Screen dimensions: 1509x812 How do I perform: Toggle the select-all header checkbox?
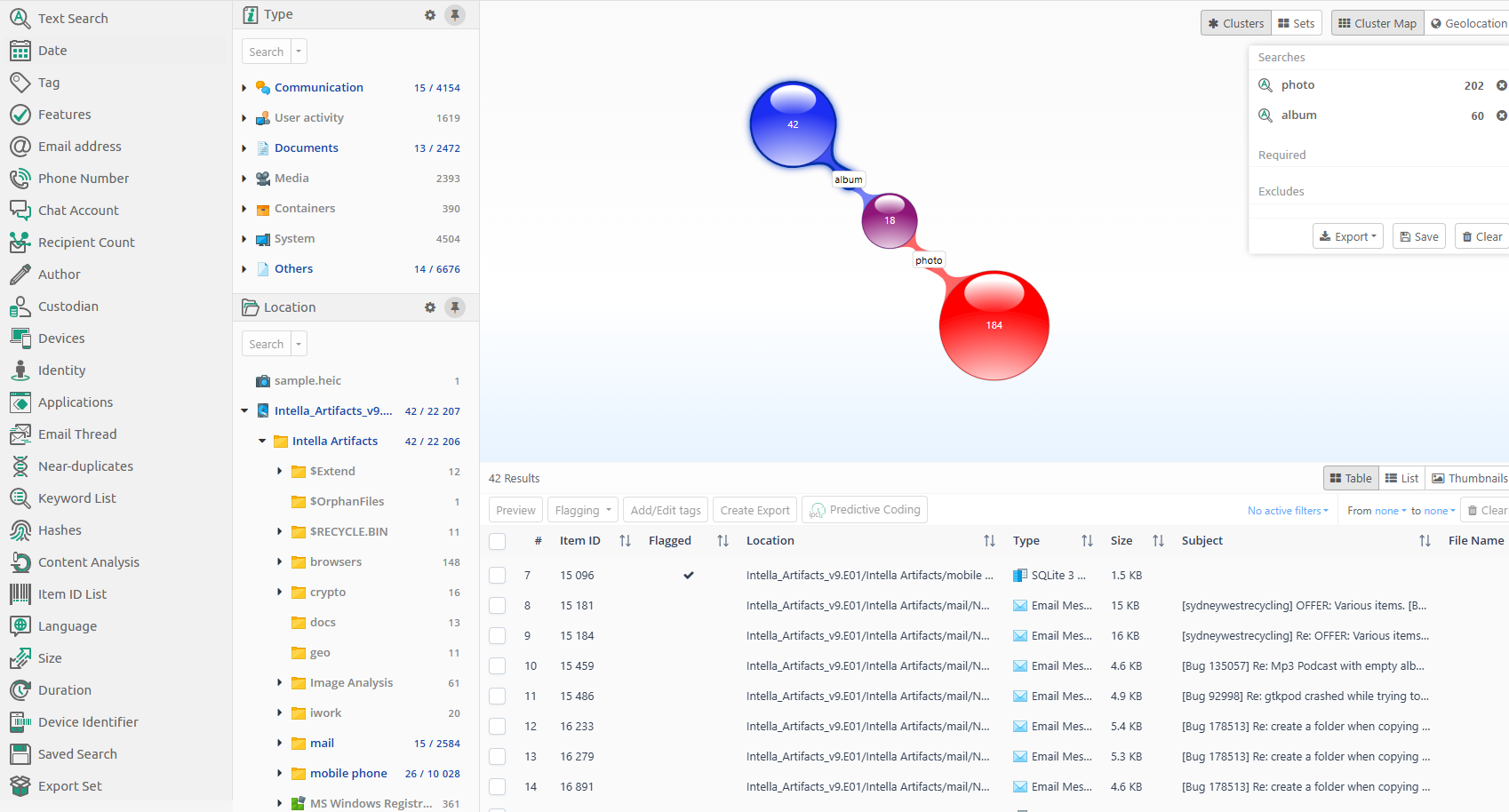click(498, 541)
